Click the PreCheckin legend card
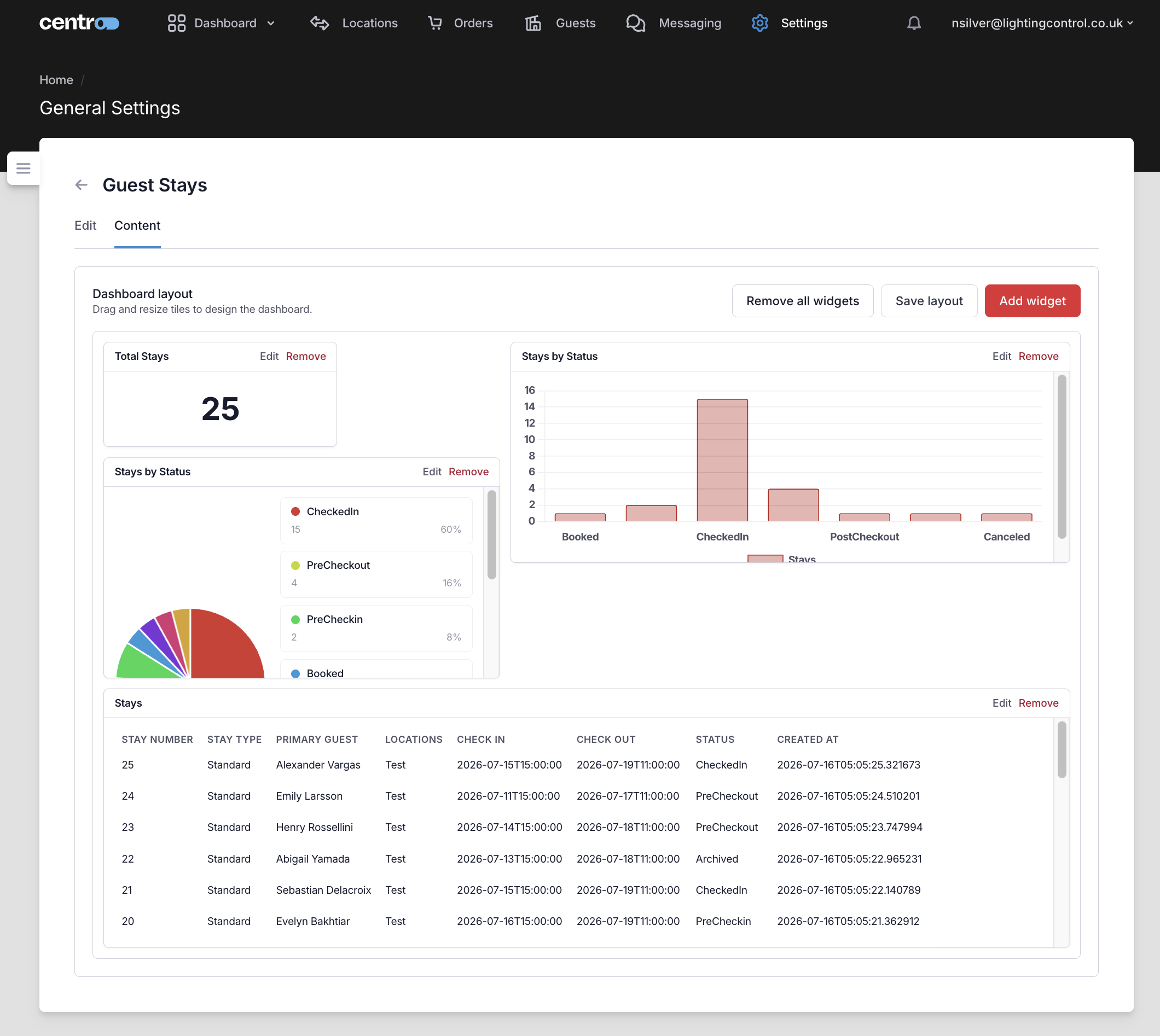1160x1036 pixels. coord(376,628)
